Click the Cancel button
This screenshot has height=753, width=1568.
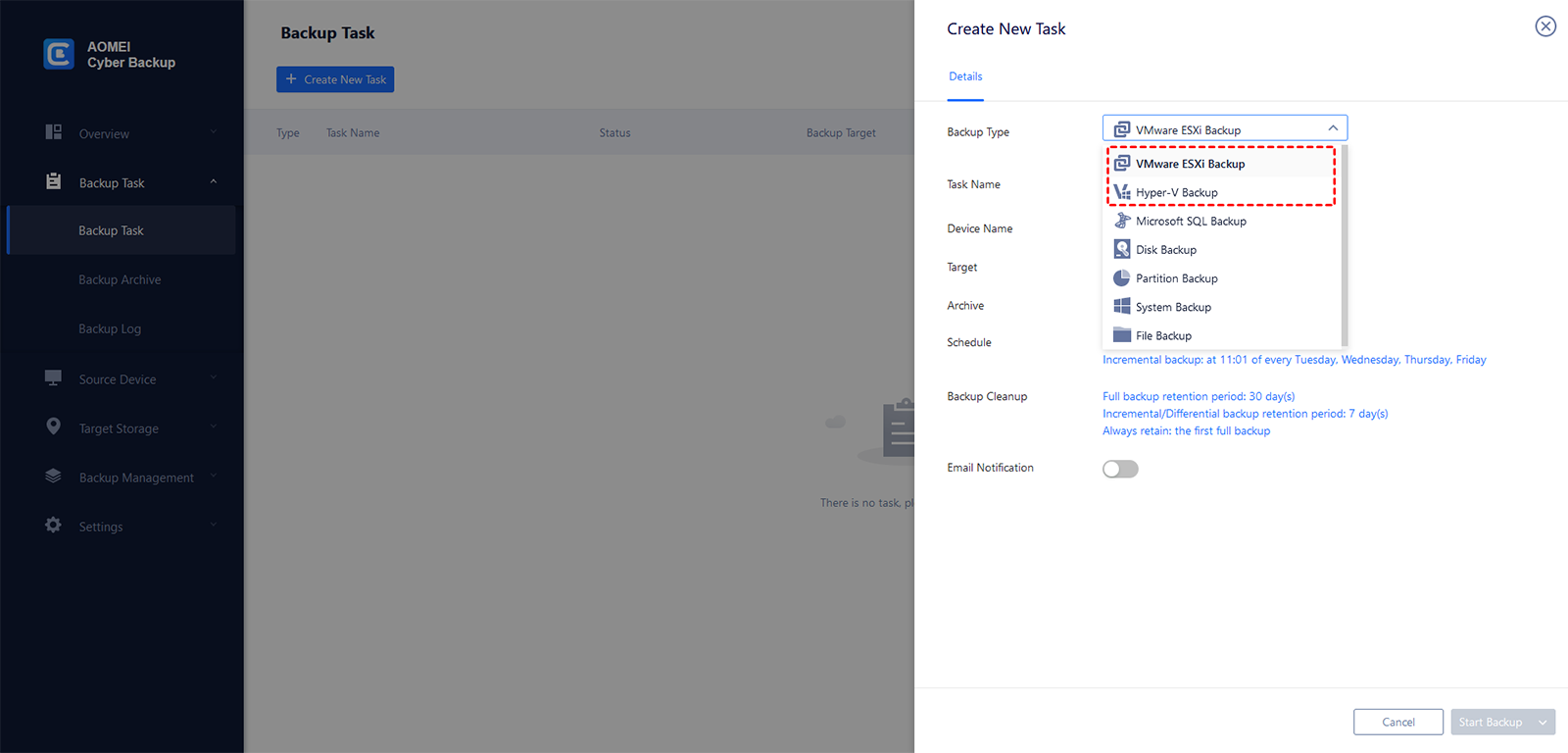click(1397, 723)
